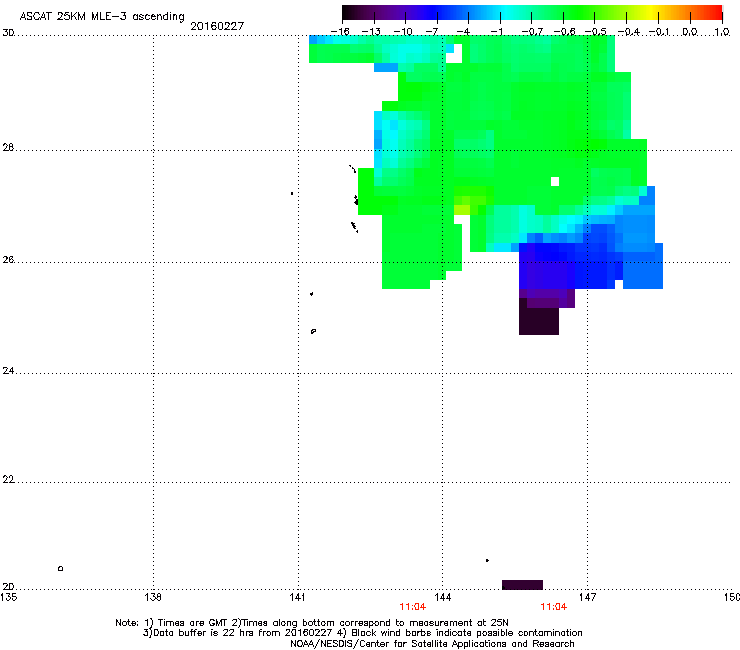
Task: Click the dark purple data block near 25N
Action: pos(539,317)
